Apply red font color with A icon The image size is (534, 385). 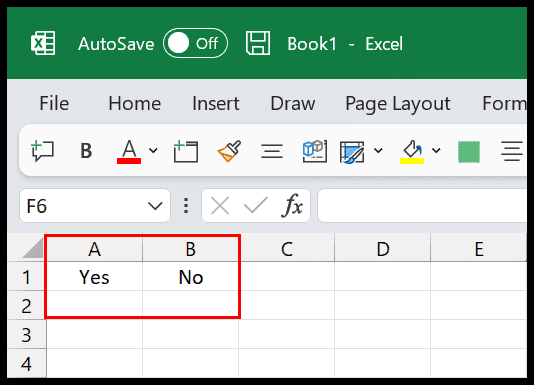pyautogui.click(x=129, y=151)
